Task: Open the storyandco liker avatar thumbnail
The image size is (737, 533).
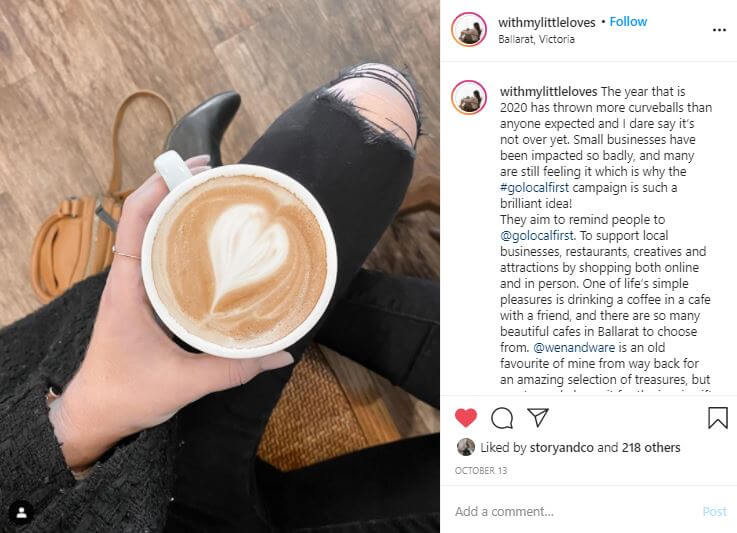Action: coord(466,447)
